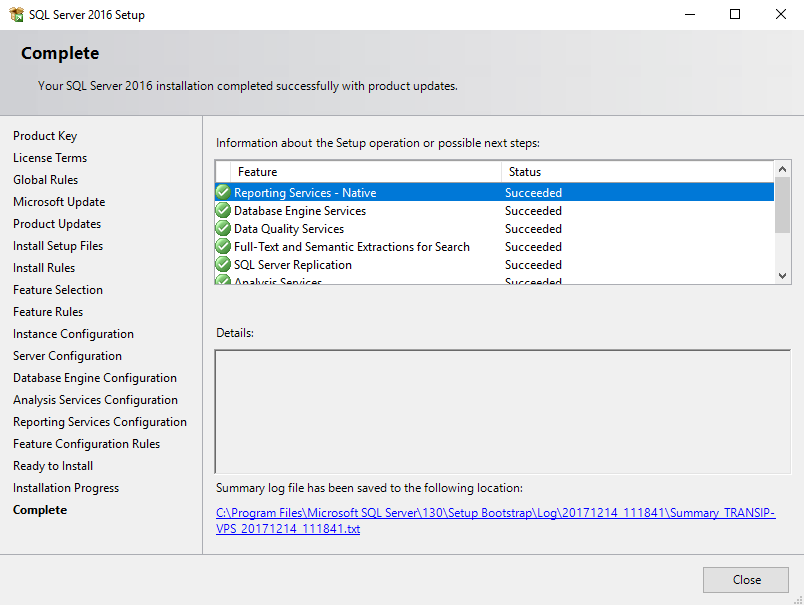Select the Database Engine Services row

click(x=494, y=210)
